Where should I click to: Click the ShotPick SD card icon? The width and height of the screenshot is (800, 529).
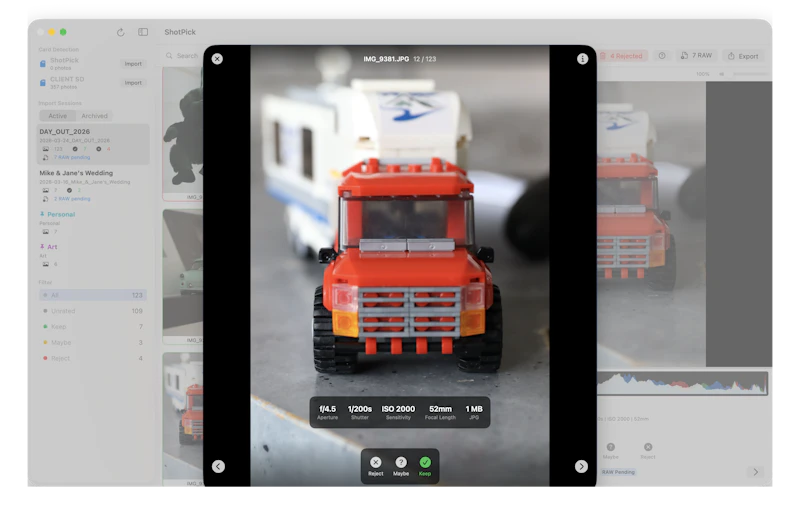[43, 64]
